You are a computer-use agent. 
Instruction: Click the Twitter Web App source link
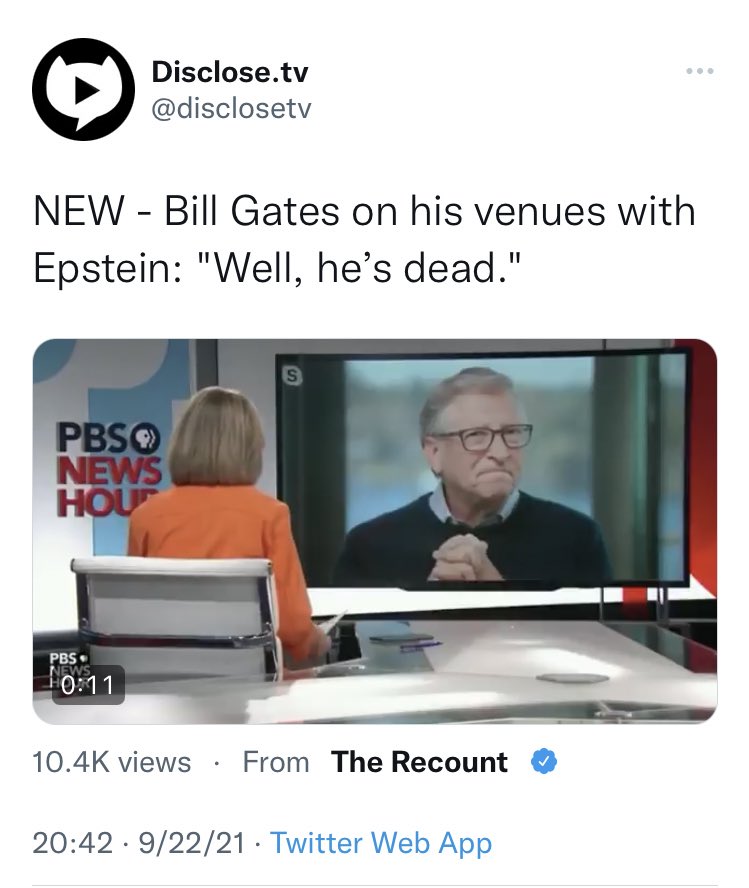tap(381, 843)
